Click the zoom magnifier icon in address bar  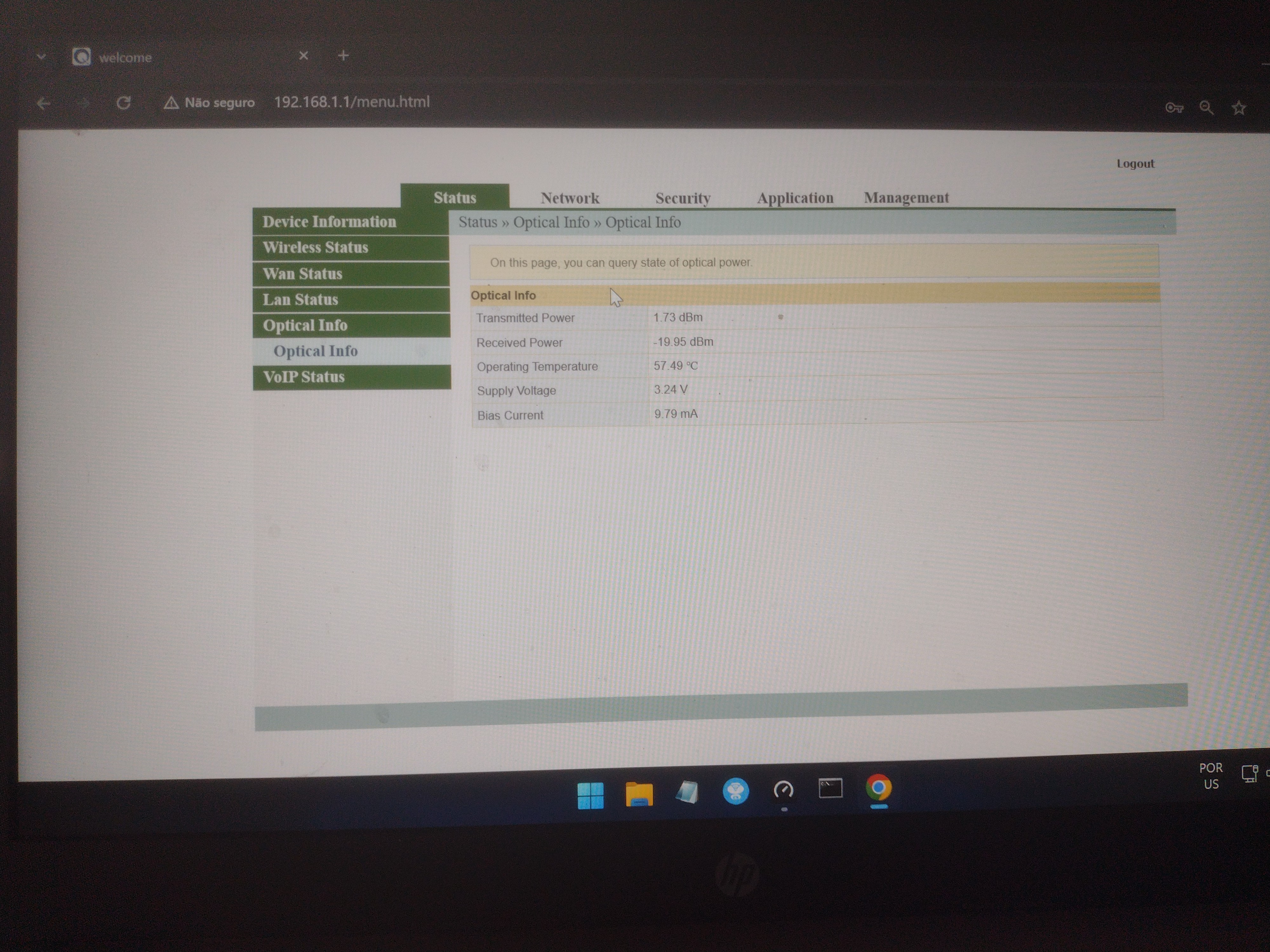pyautogui.click(x=1206, y=108)
